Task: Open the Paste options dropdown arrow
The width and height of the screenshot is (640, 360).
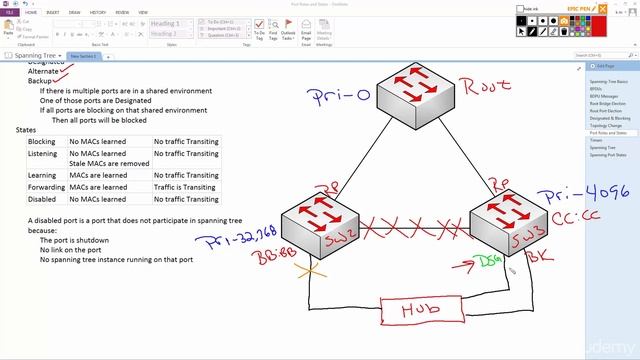Action: [8, 38]
